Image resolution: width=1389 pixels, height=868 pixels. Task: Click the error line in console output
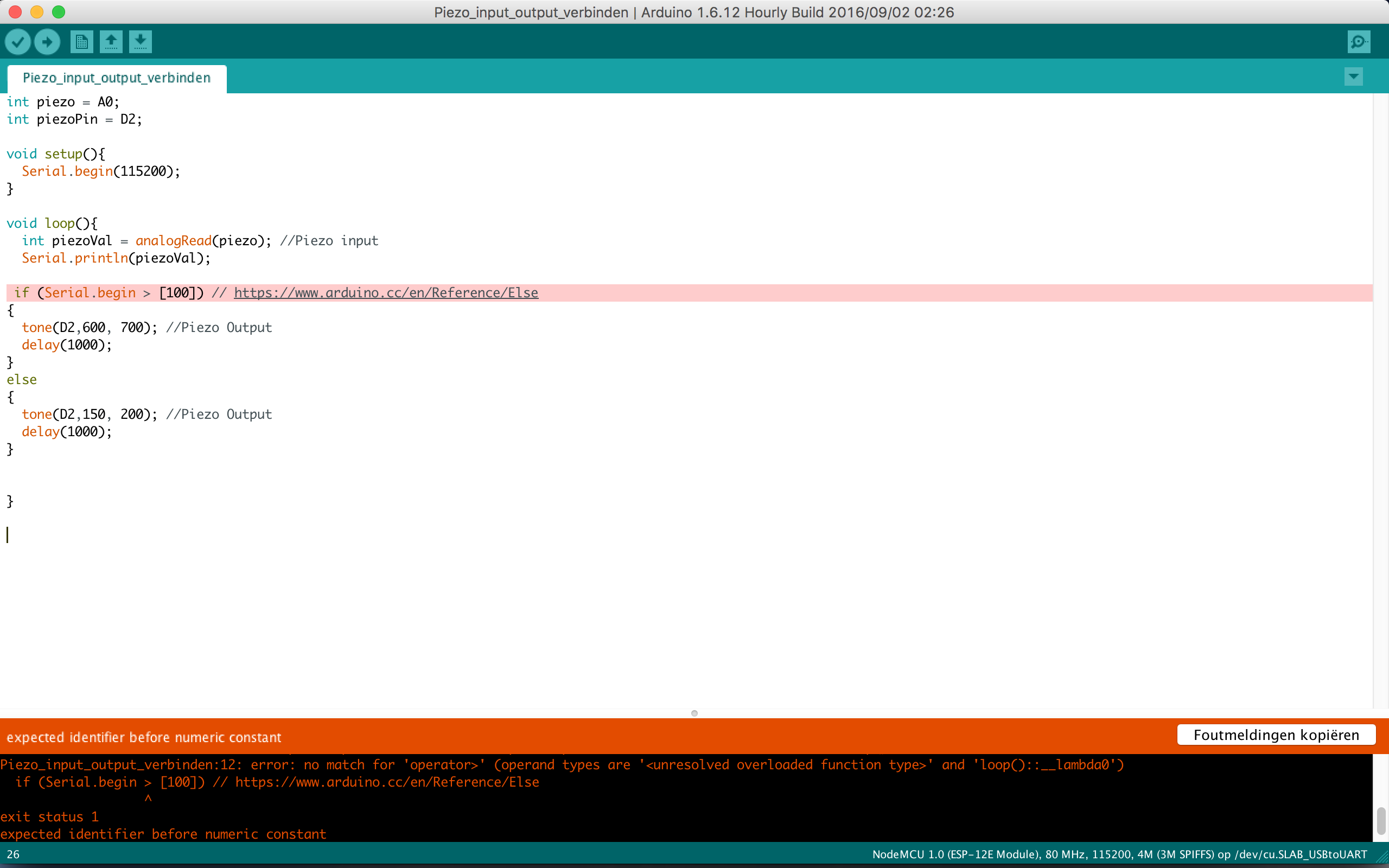click(x=562, y=765)
